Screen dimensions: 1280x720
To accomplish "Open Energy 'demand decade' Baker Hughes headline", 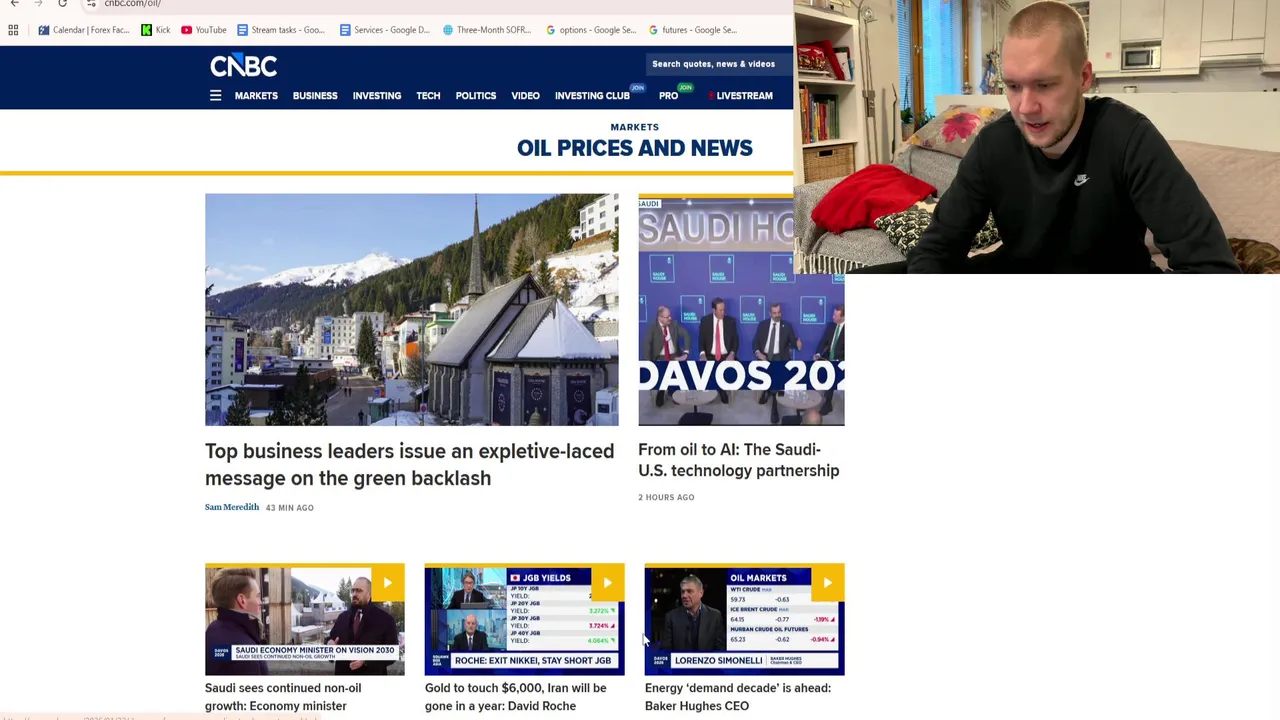I will tap(738, 697).
